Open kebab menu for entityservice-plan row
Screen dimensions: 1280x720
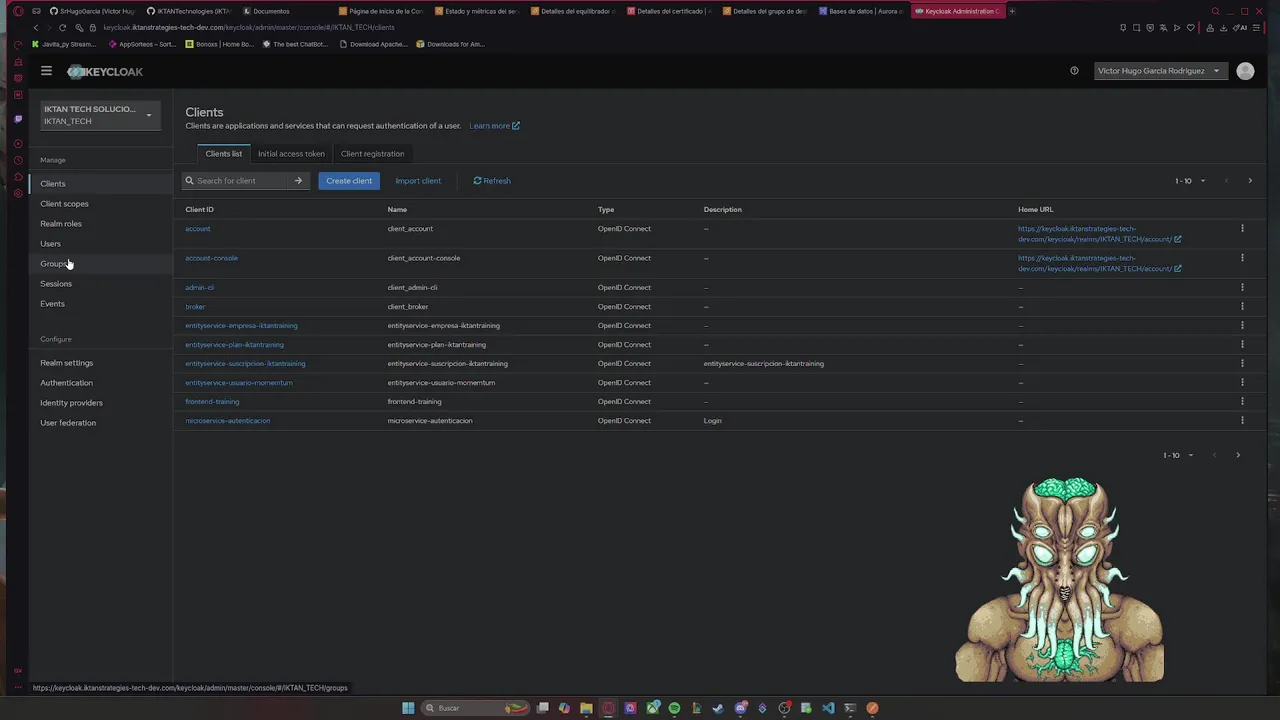(x=1242, y=345)
